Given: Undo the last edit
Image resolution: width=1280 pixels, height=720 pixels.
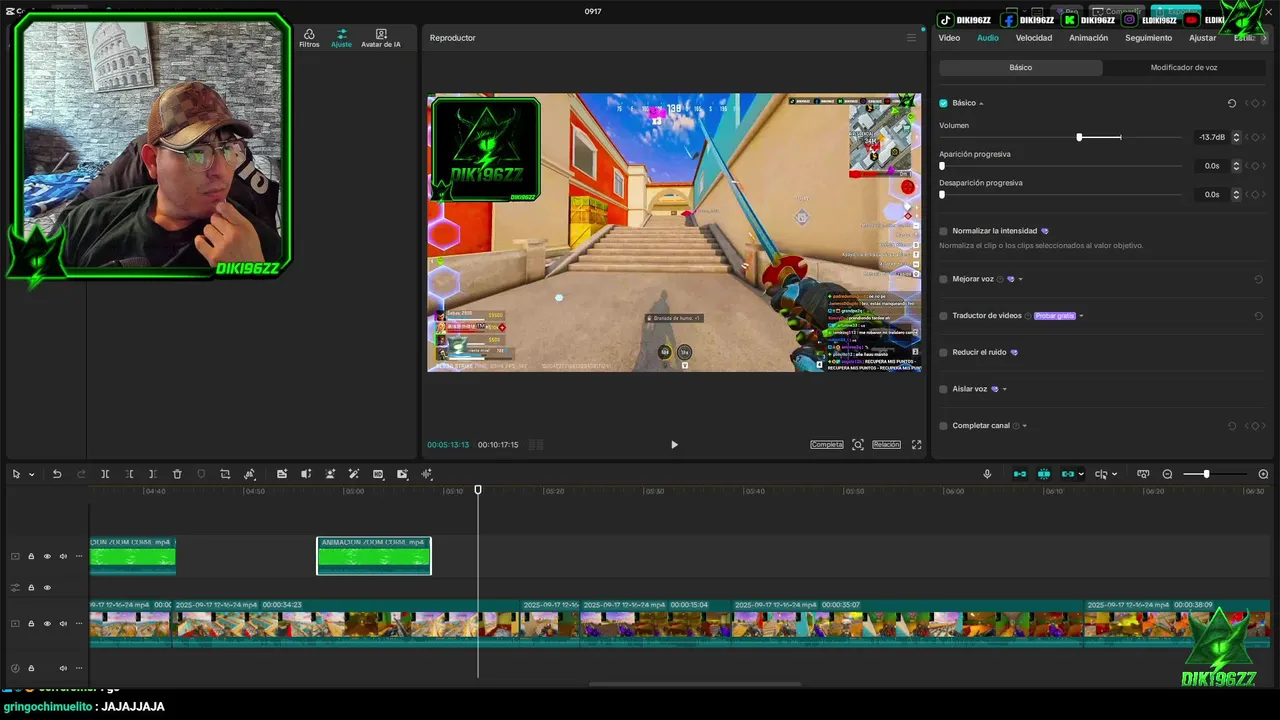Looking at the screenshot, I should [x=57, y=474].
